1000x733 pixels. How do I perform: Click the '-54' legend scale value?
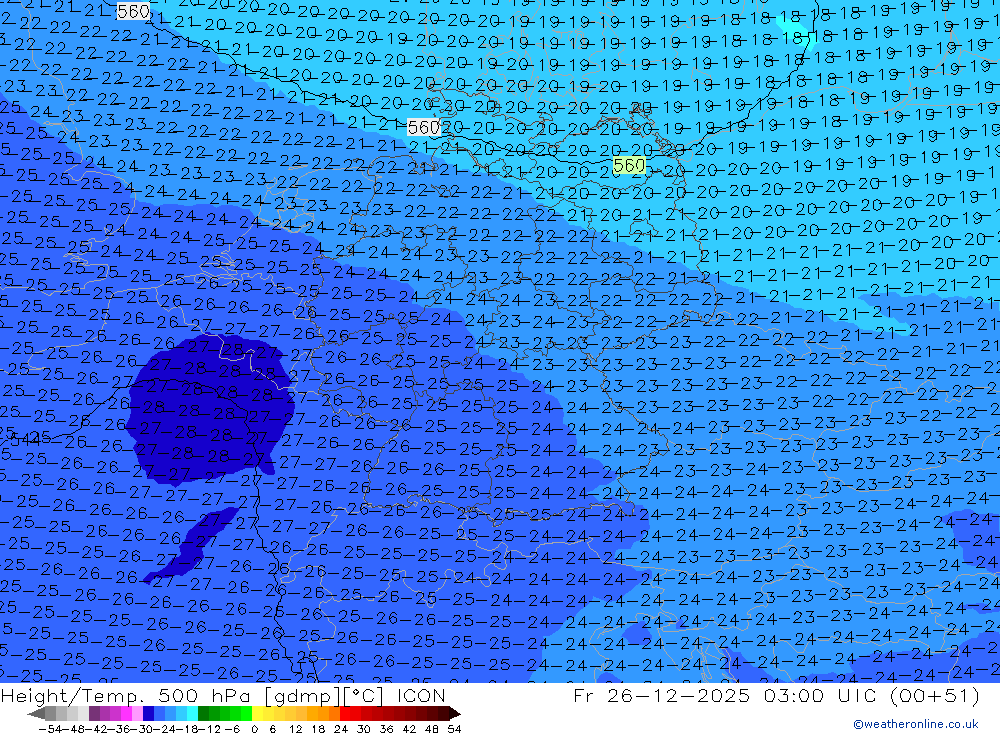[50, 729]
